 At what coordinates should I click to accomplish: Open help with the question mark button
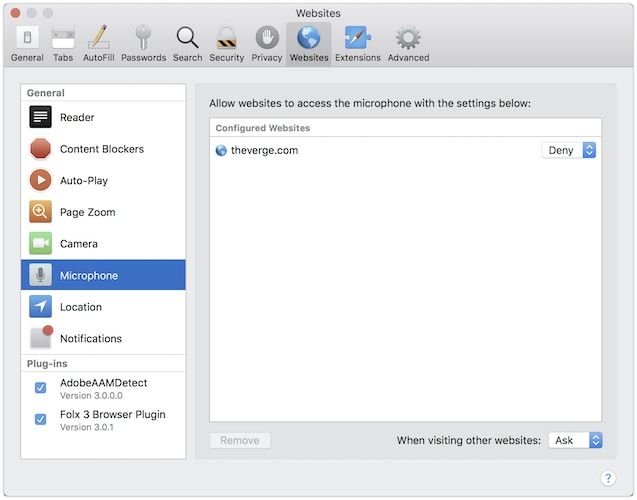(607, 478)
